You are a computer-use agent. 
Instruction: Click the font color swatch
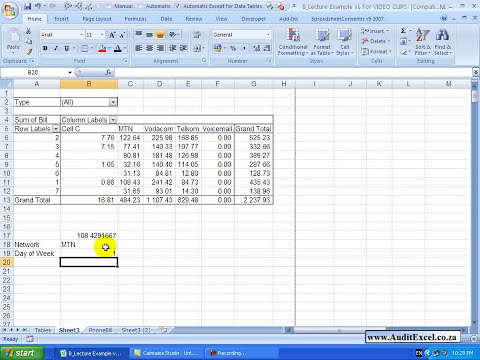pyautogui.click(x=117, y=49)
